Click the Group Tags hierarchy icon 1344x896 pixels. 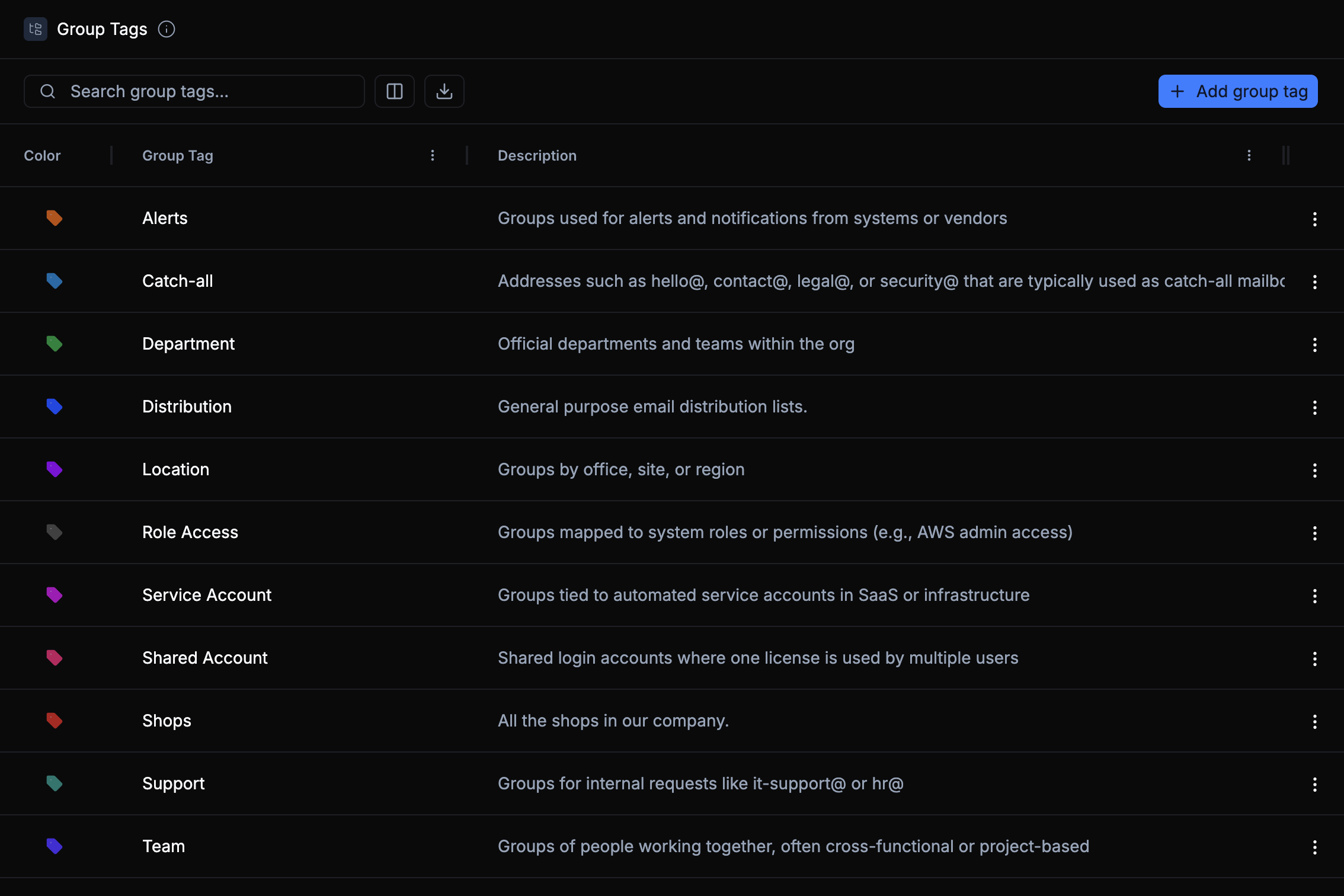tap(36, 29)
